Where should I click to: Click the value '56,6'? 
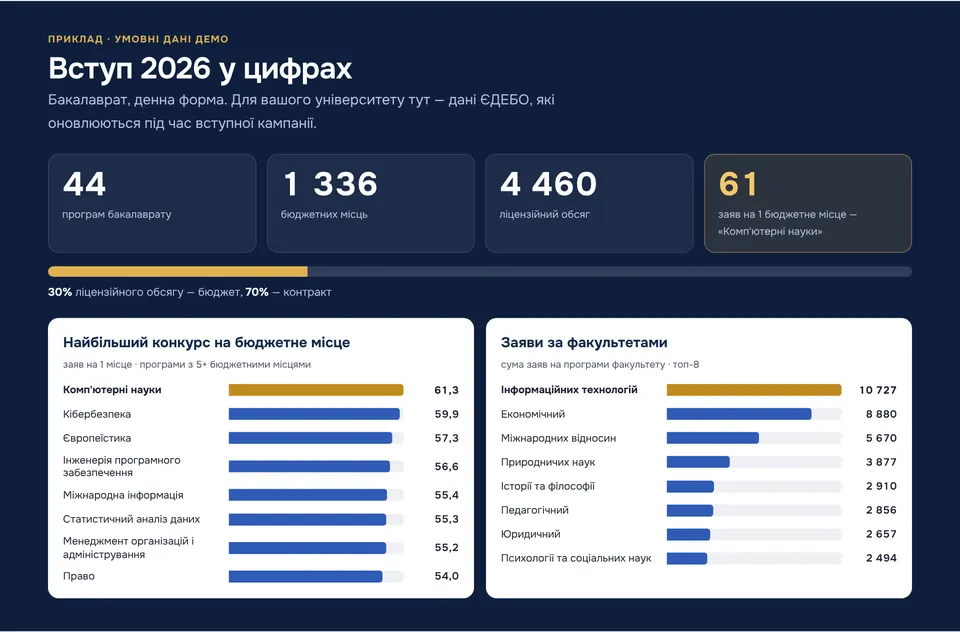[x=446, y=466]
